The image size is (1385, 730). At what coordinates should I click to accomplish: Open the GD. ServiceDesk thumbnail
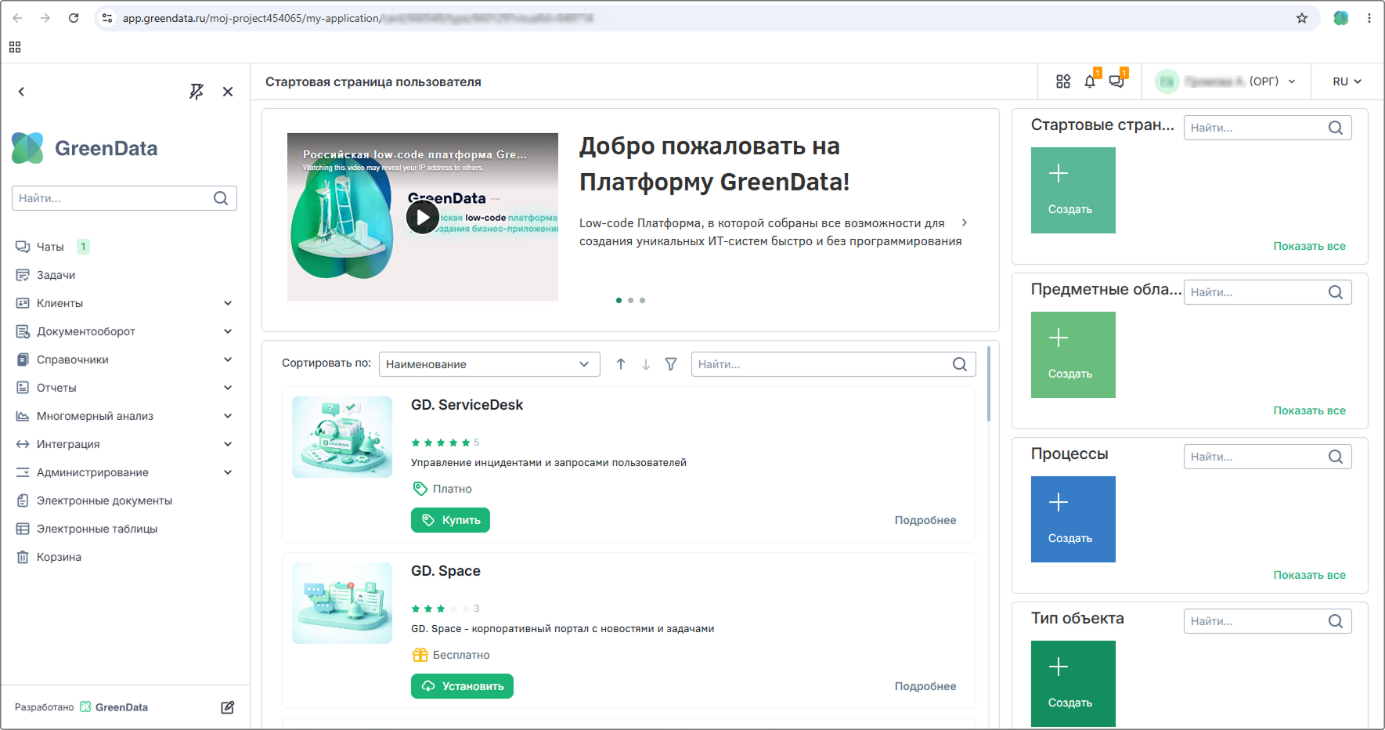click(x=342, y=437)
